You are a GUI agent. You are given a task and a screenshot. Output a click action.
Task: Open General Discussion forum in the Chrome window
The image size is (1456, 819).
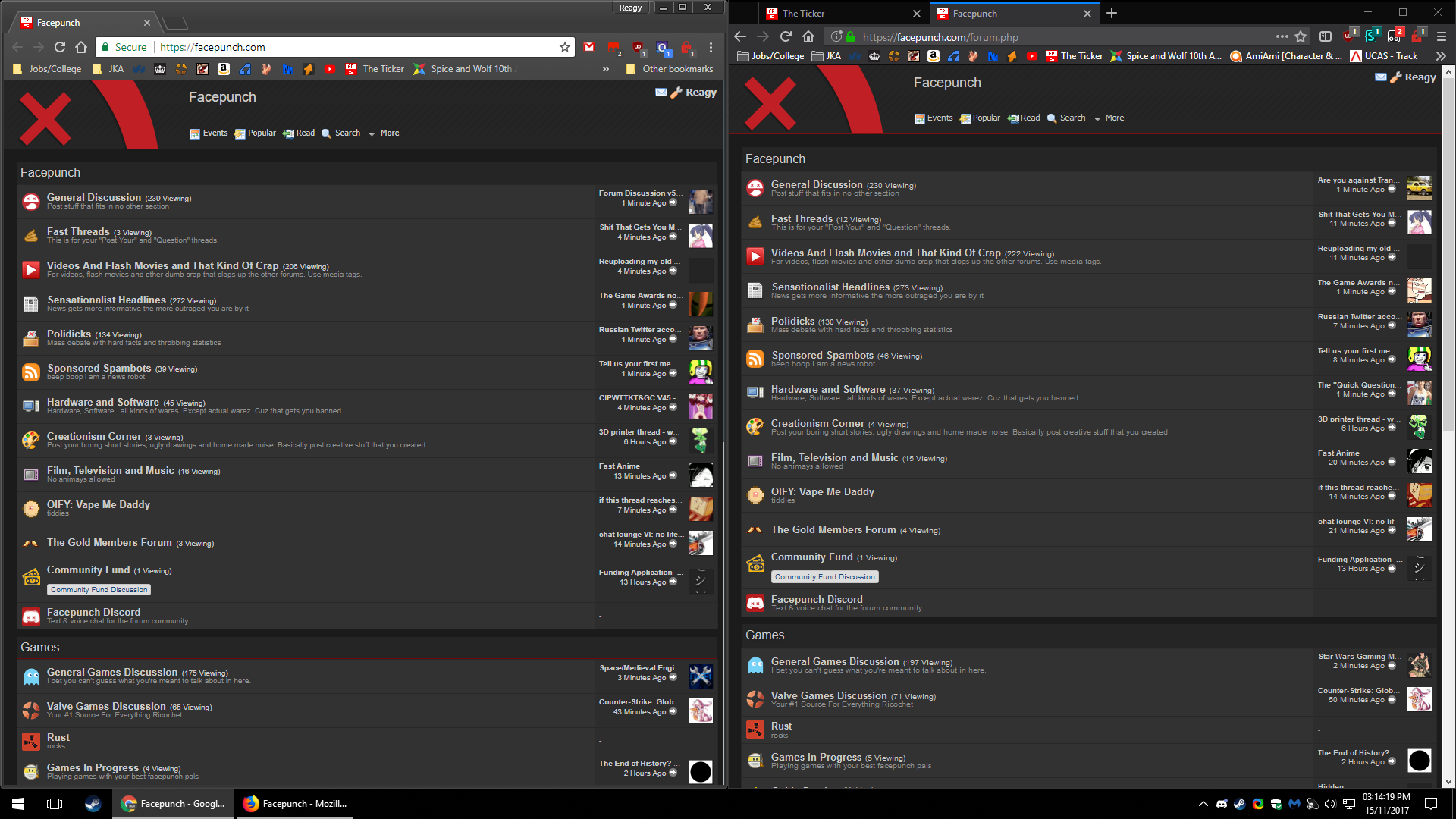click(94, 197)
